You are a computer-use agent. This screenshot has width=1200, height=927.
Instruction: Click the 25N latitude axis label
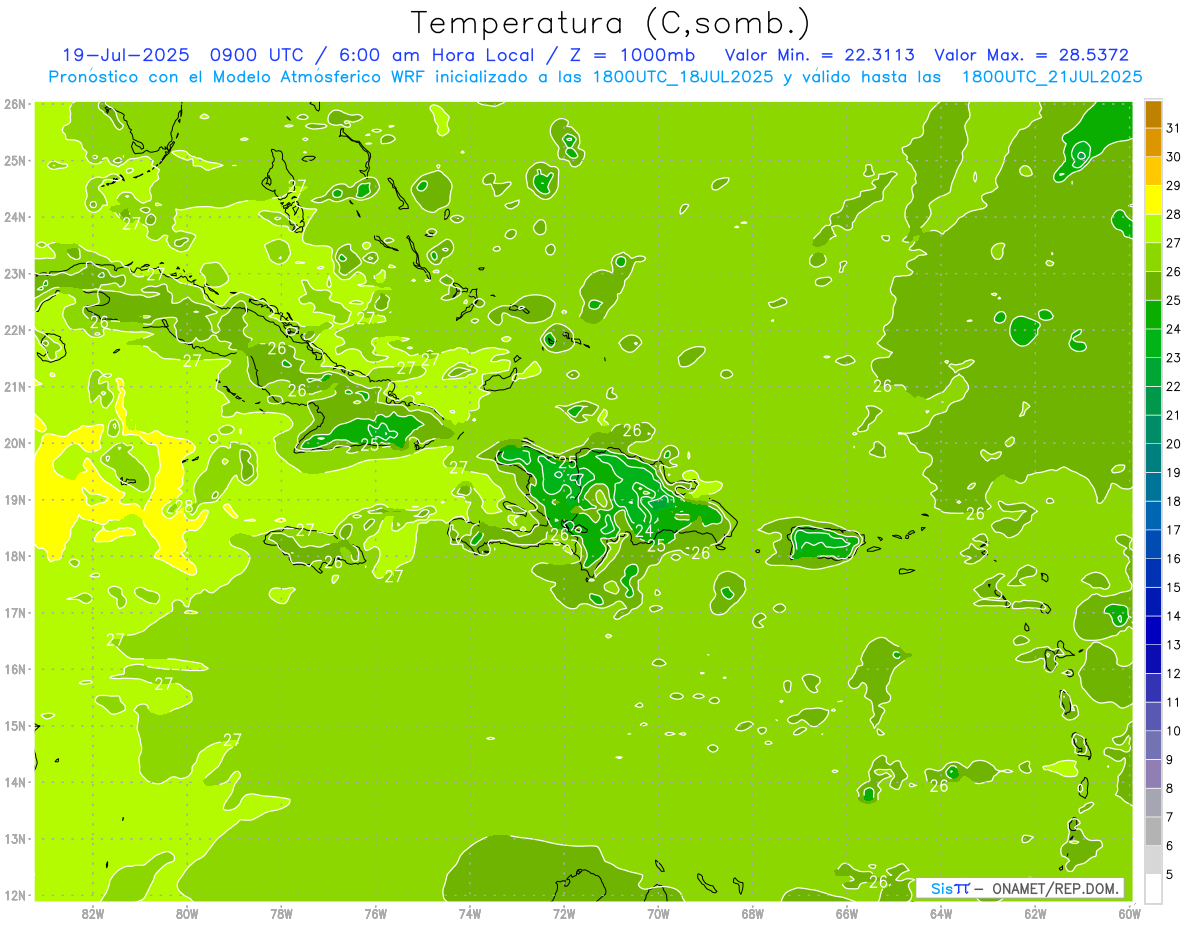(x=14, y=161)
